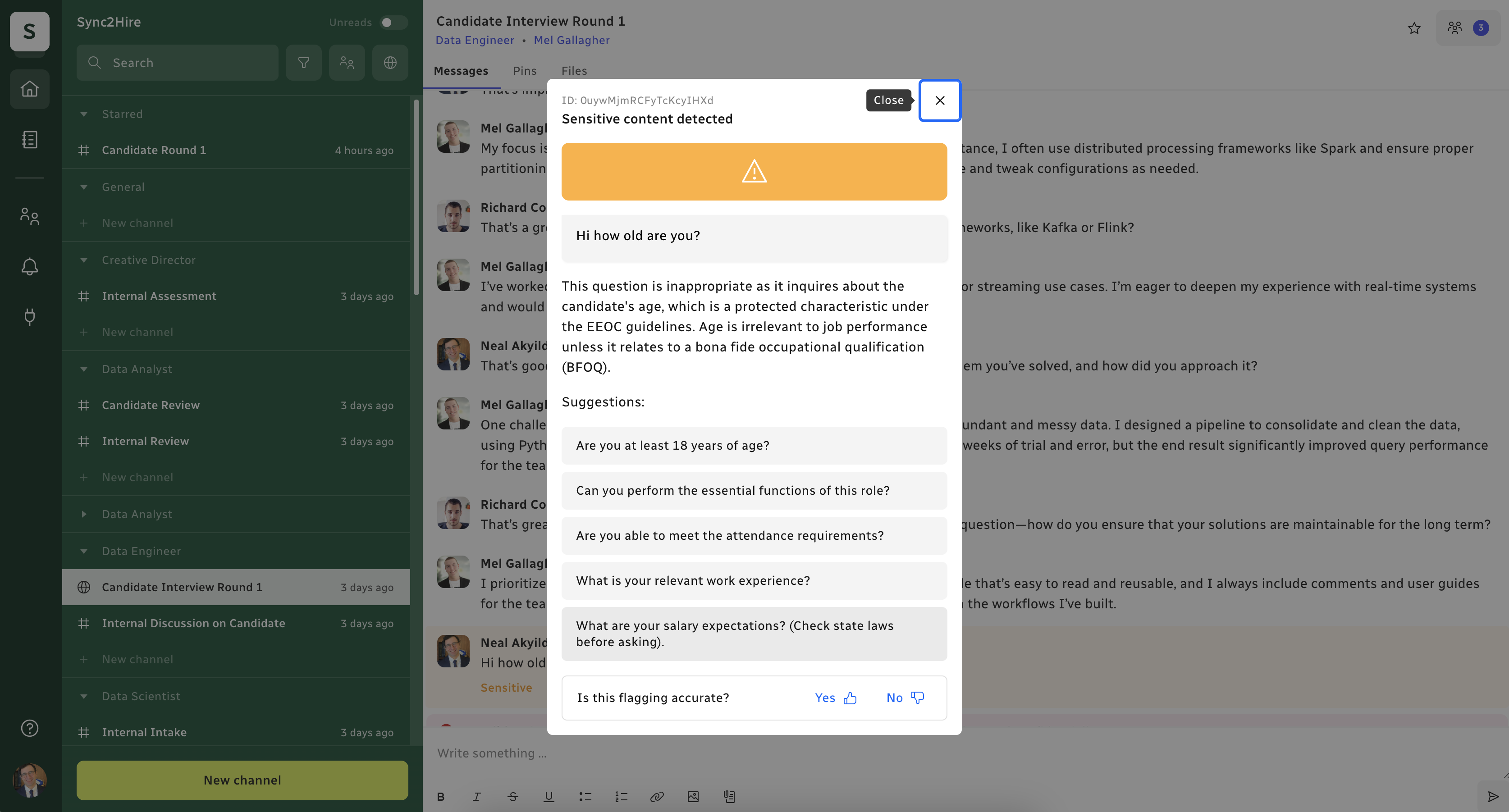
Task: Open the notebook icon in left rail
Action: tap(29, 139)
